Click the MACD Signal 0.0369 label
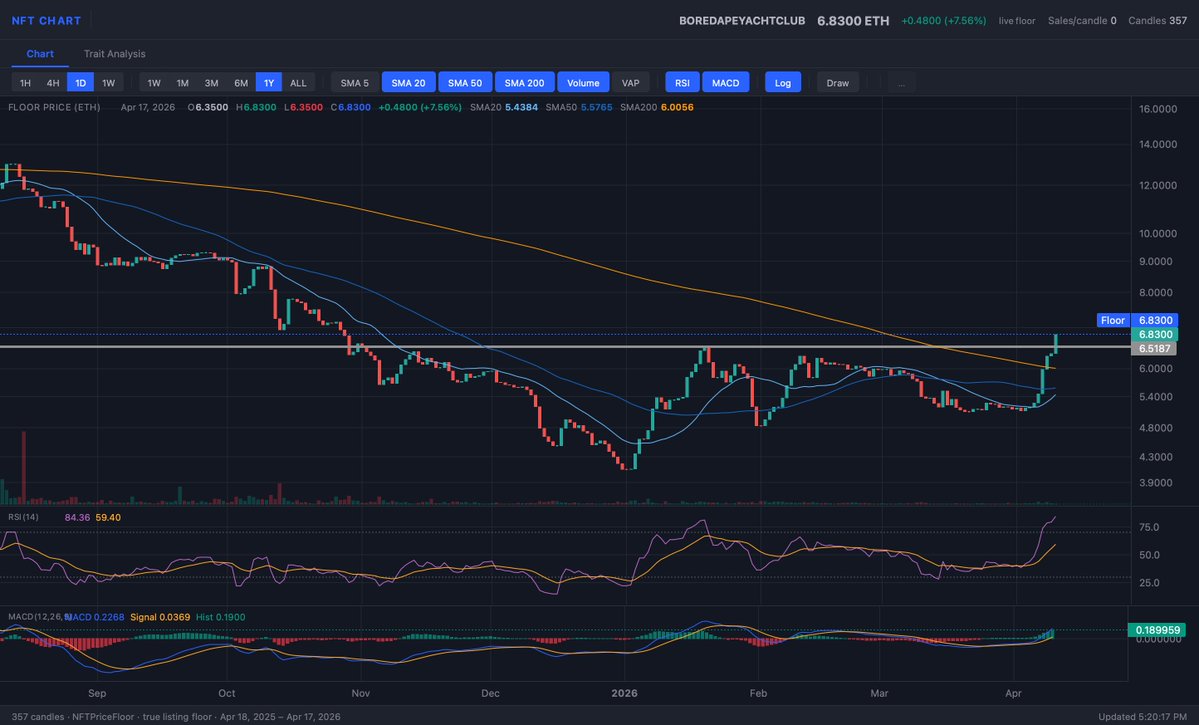 160,617
